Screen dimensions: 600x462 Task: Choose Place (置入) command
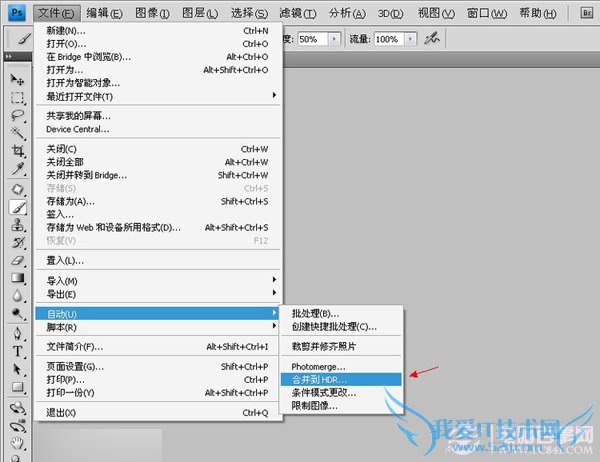coord(158,261)
